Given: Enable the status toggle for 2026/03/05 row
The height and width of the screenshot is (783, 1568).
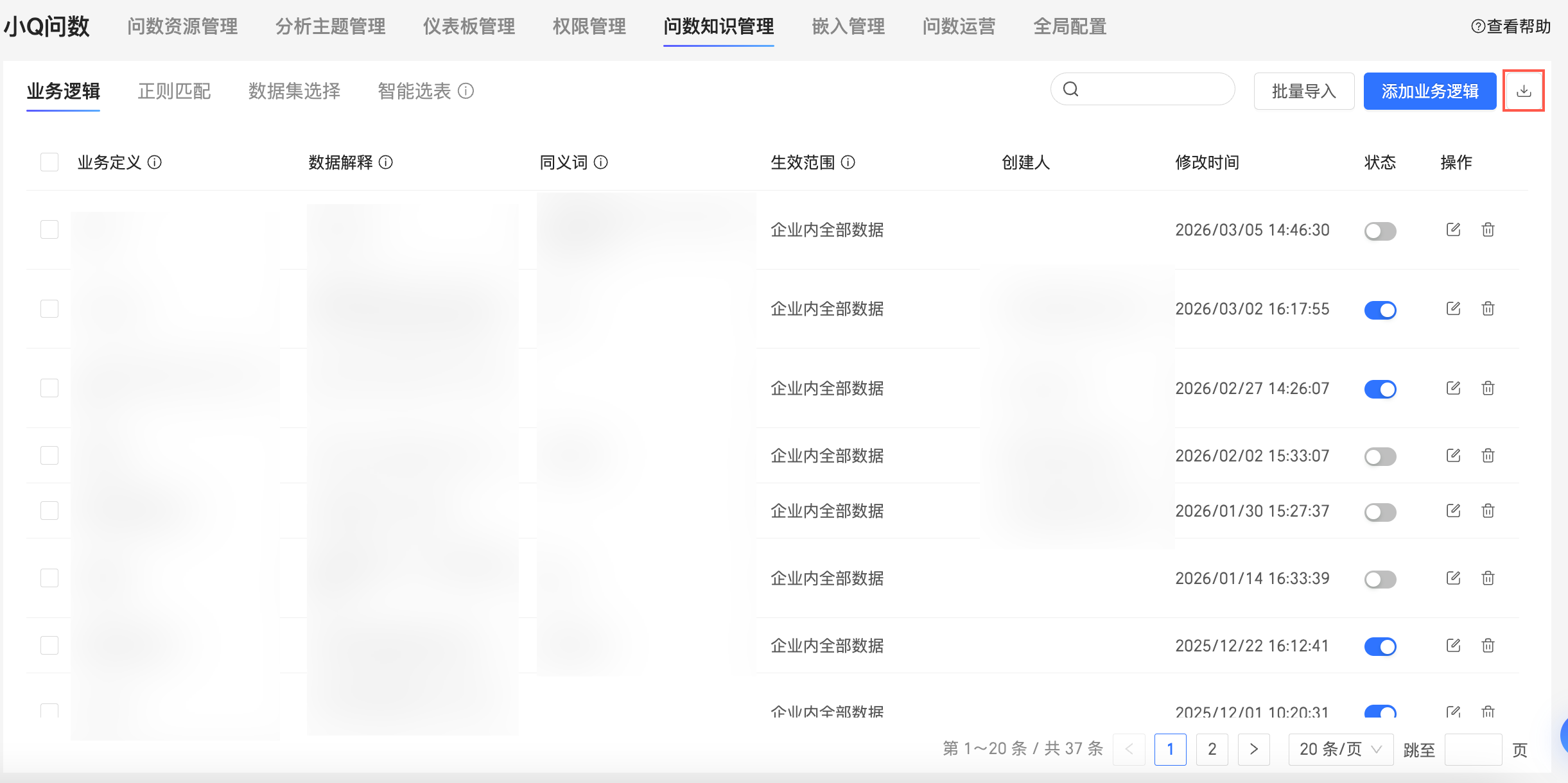Looking at the screenshot, I should pyautogui.click(x=1380, y=231).
